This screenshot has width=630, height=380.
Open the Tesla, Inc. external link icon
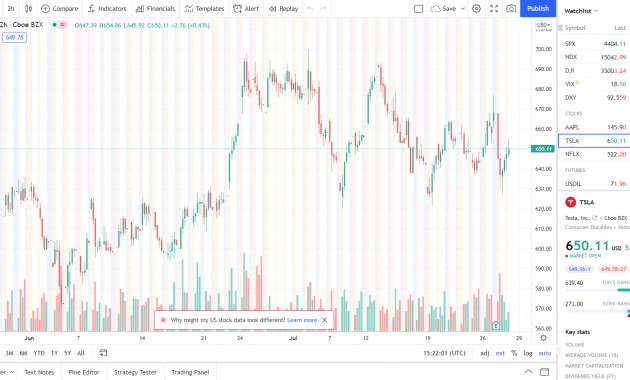pyautogui.click(x=595, y=218)
